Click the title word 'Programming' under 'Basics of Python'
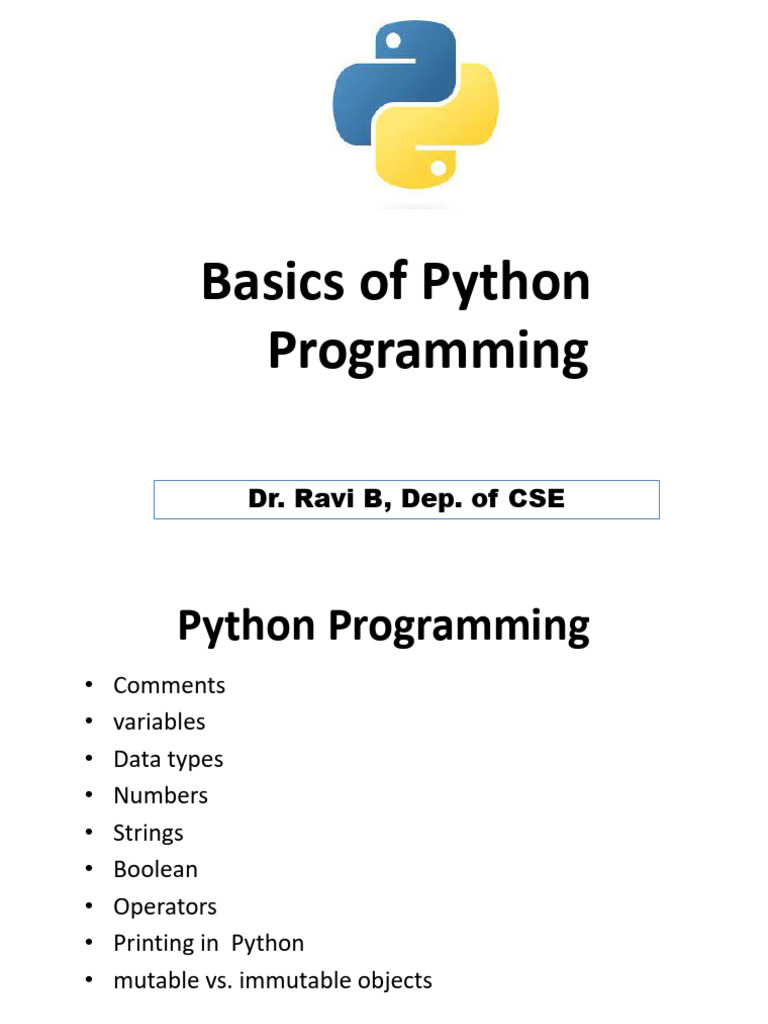 [428, 352]
